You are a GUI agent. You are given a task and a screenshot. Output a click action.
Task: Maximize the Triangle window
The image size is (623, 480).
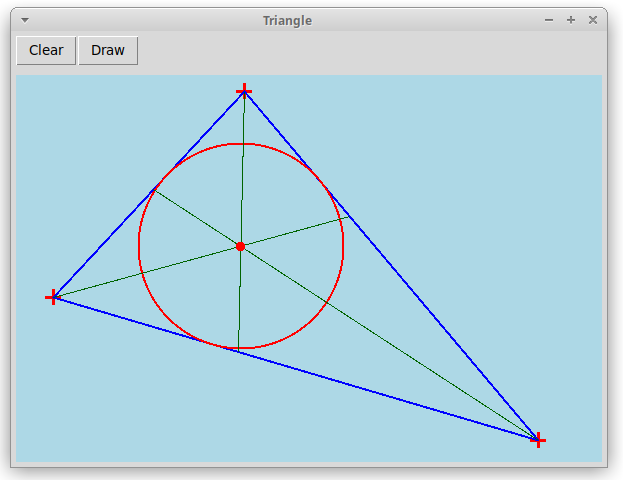[x=571, y=20]
